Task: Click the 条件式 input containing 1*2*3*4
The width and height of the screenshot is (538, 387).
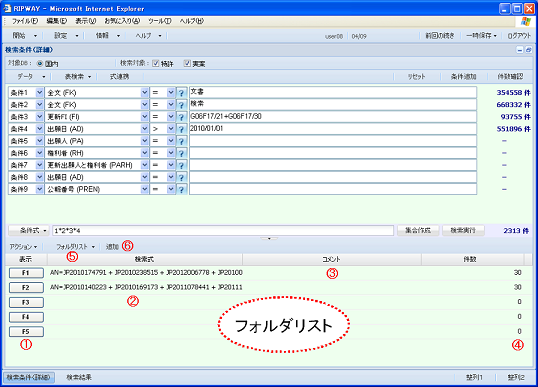Action: [x=223, y=231]
